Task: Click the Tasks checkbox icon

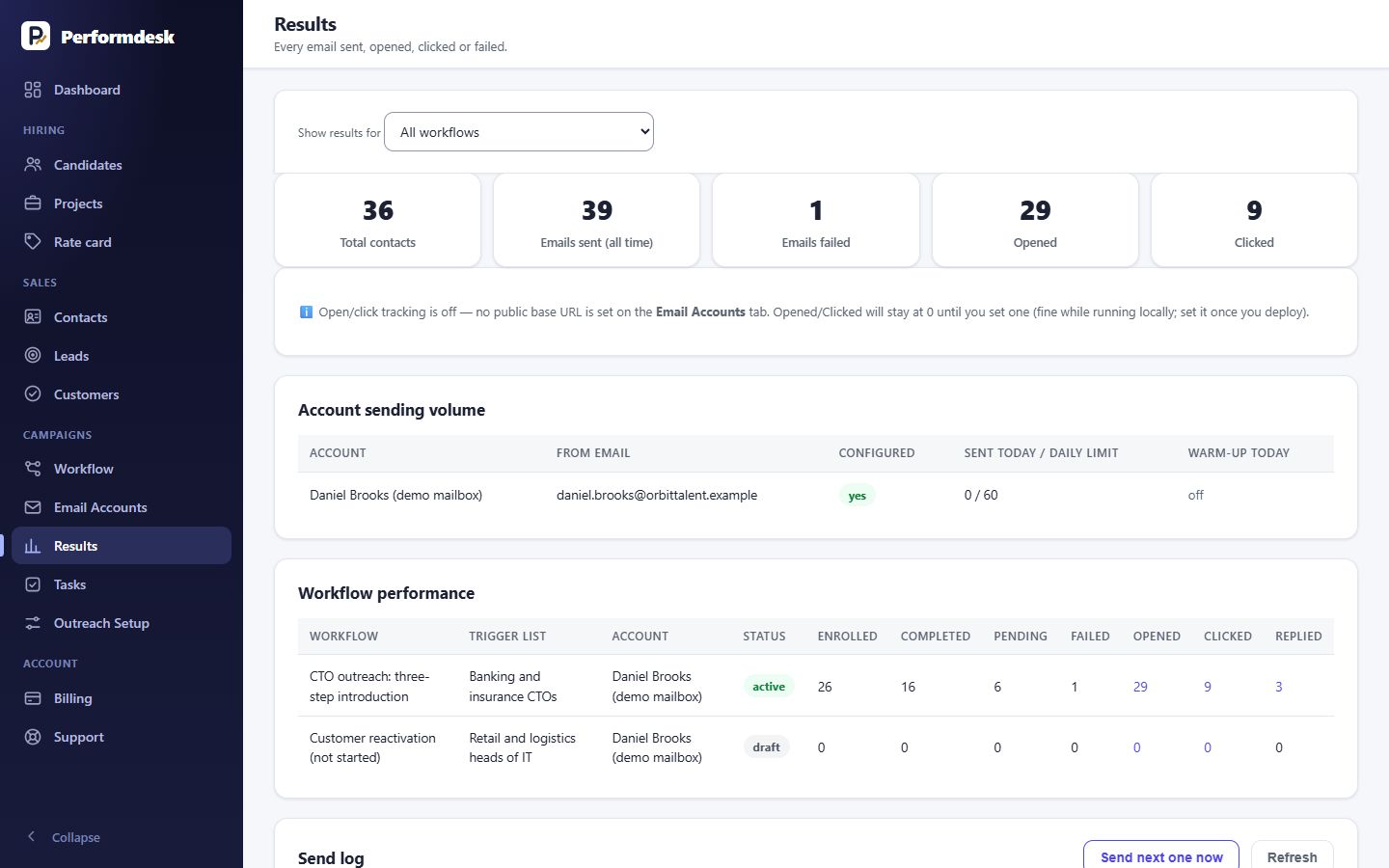Action: 33,584
